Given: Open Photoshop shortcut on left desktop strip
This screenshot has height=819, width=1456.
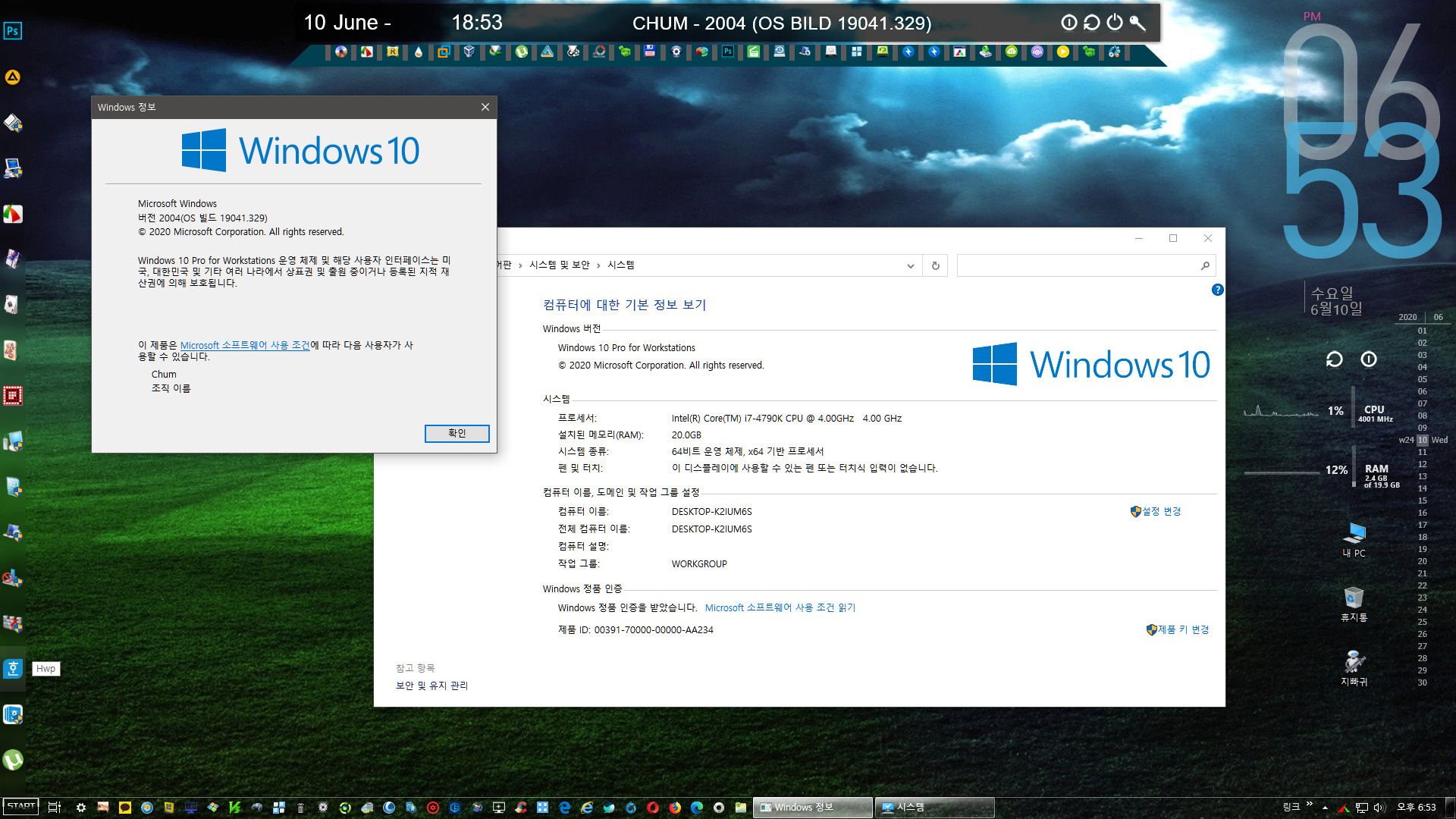Looking at the screenshot, I should point(13,31).
